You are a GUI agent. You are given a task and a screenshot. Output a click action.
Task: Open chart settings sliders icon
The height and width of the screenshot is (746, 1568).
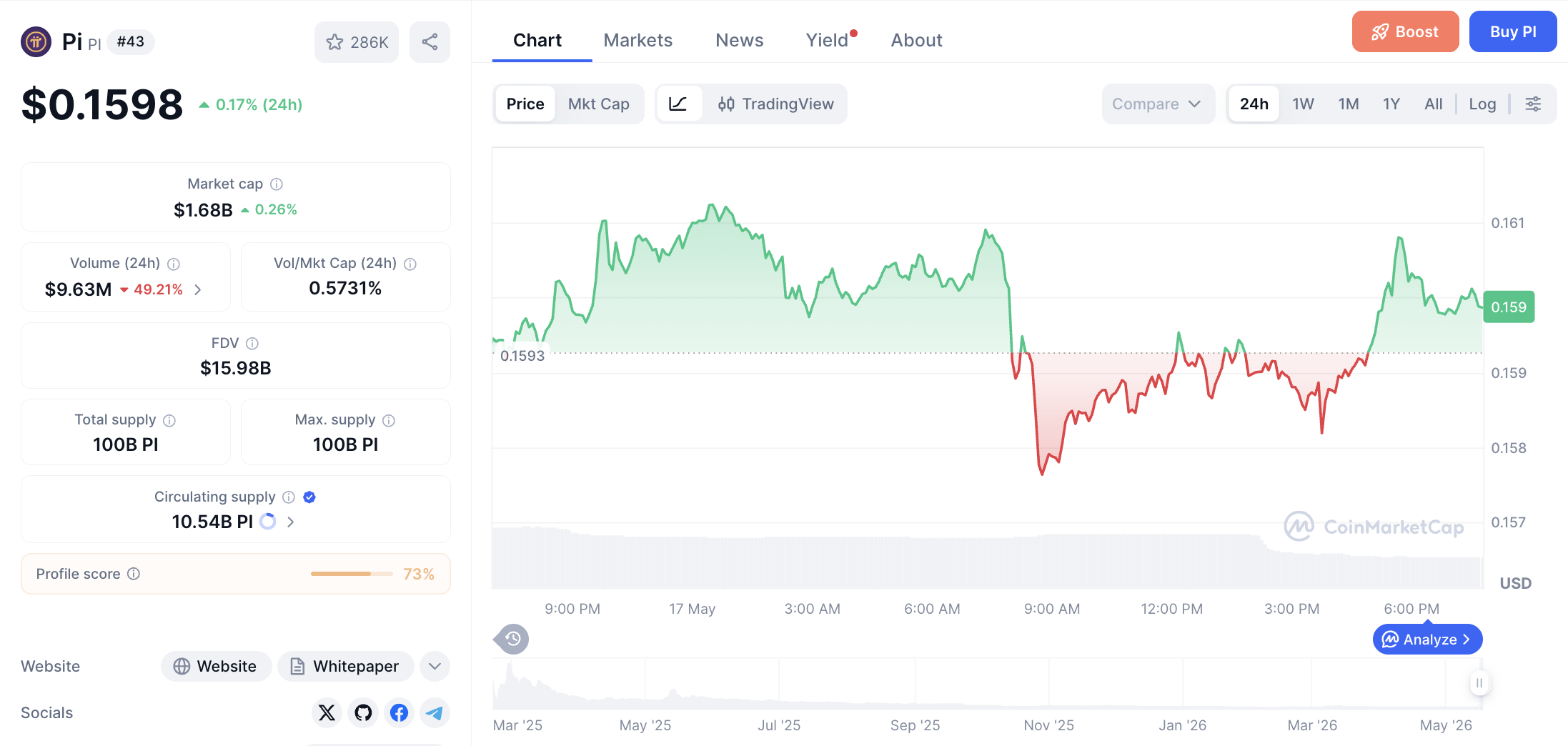1533,104
